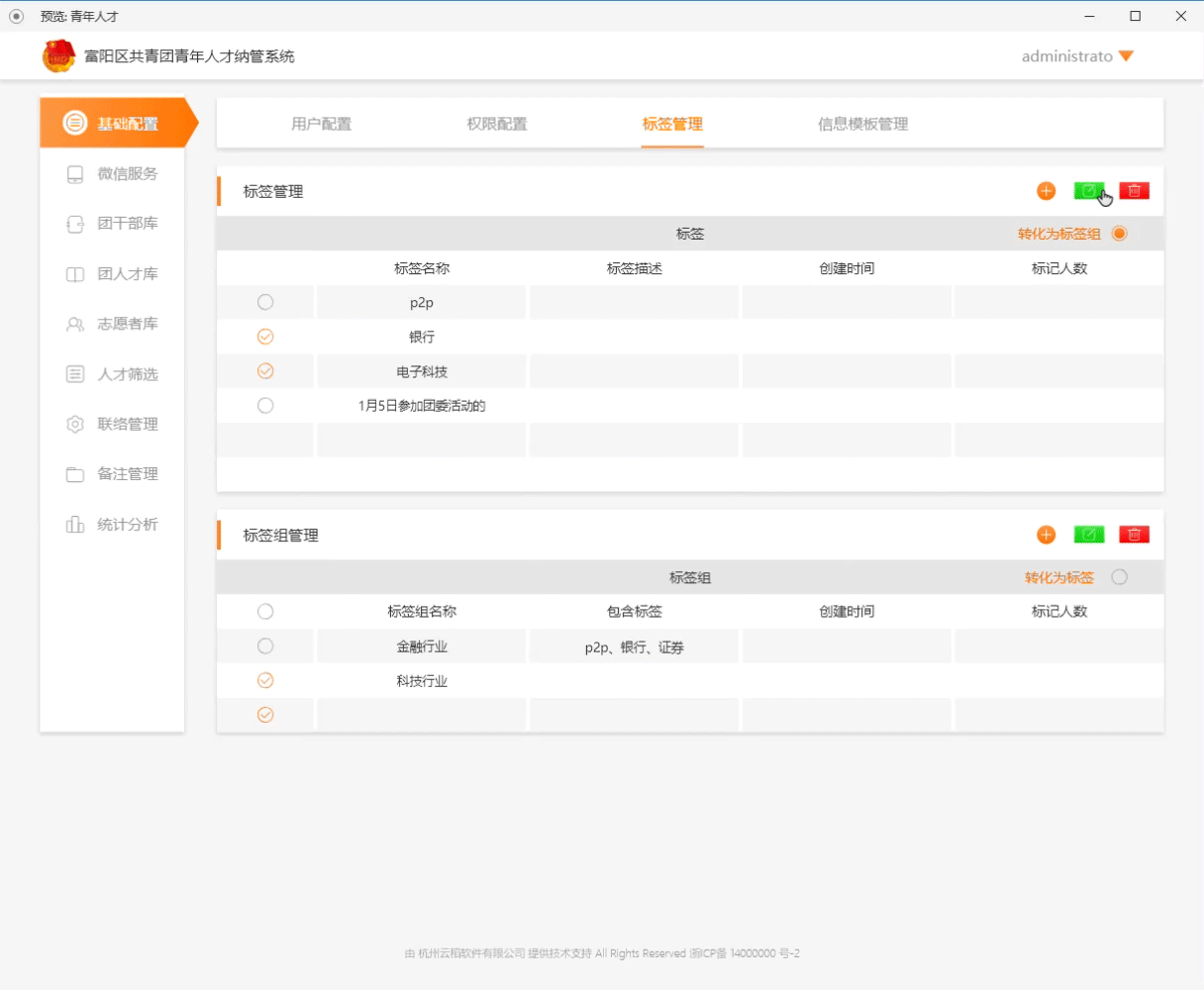1204x990 pixels.
Task: Click the 微信服务 phone icon
Action: [x=75, y=174]
